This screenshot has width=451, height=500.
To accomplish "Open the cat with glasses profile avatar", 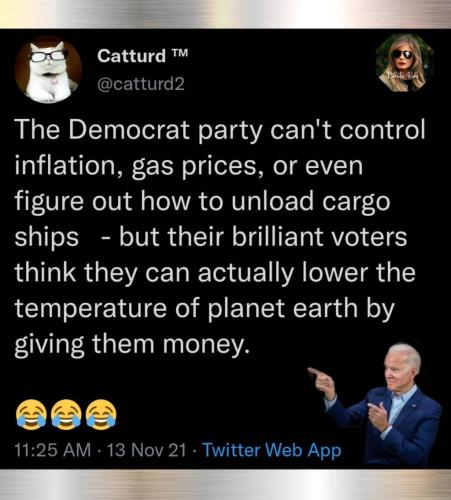I will click(48, 69).
